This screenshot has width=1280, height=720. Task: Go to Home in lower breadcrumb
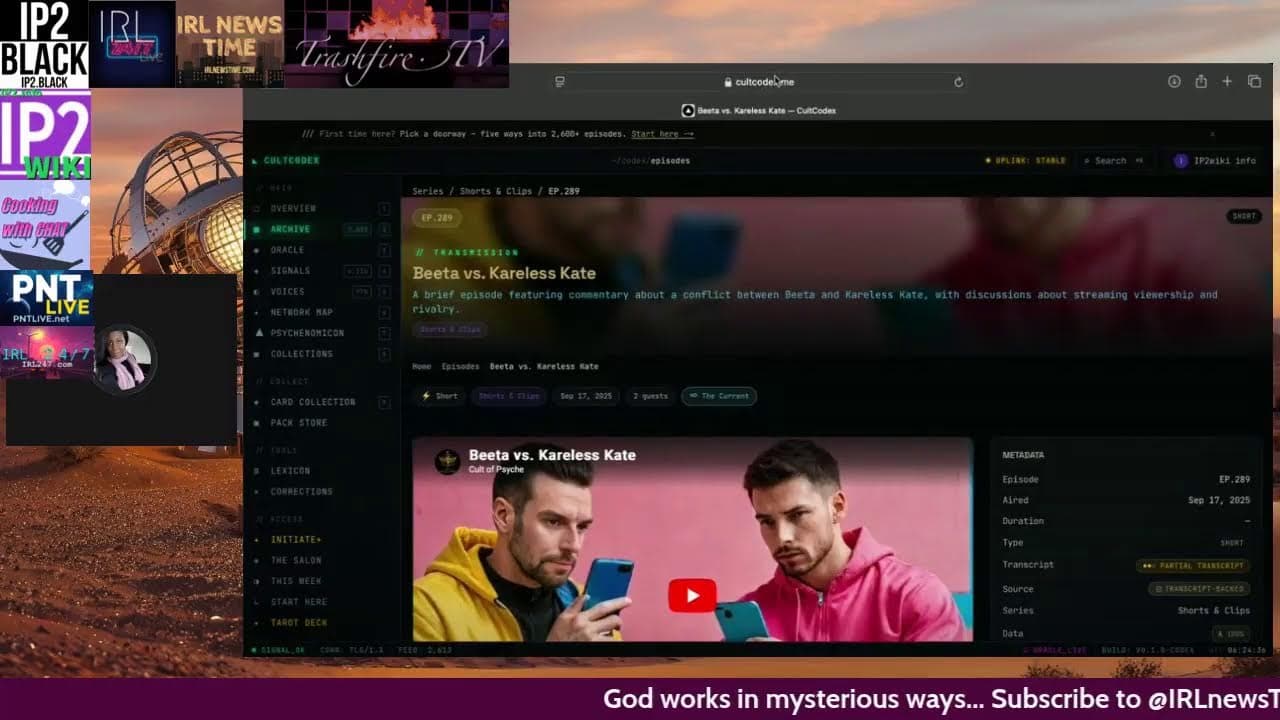(x=422, y=367)
